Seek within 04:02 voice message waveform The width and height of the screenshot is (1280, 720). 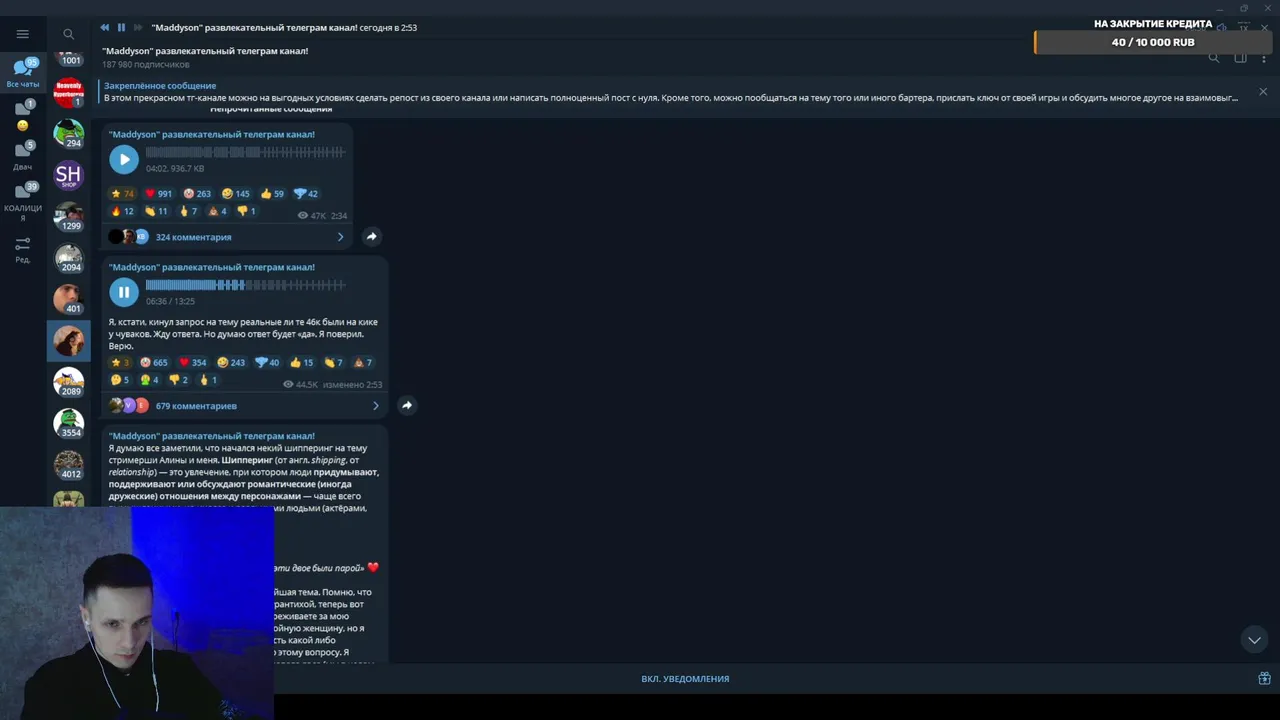tap(245, 153)
